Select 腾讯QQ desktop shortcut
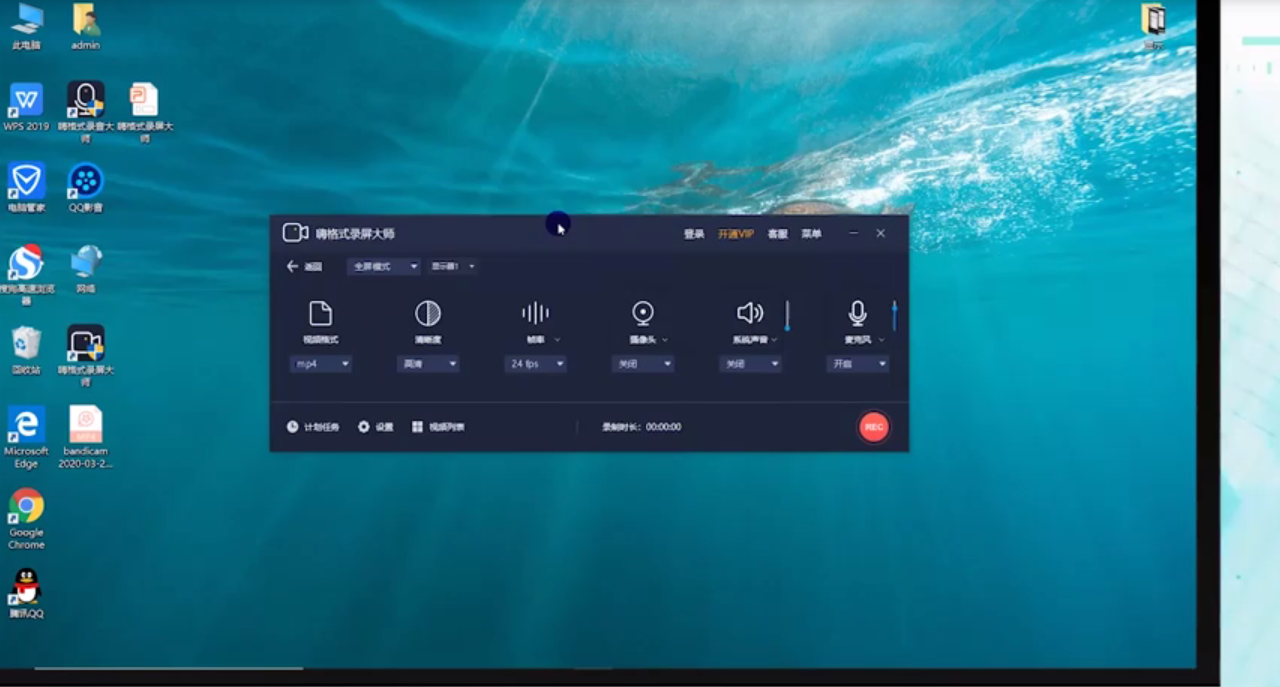 (x=26, y=594)
